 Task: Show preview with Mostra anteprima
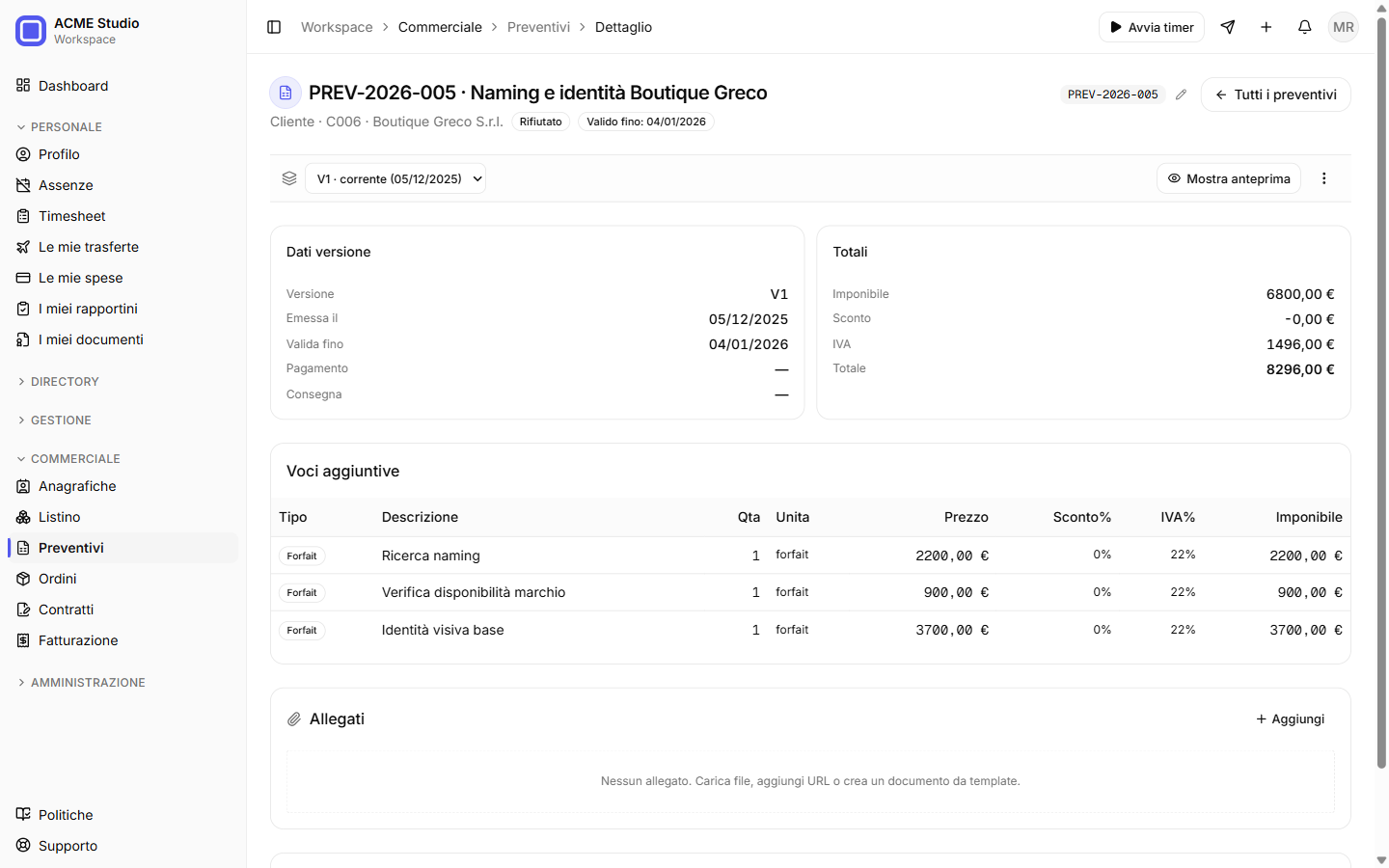[1229, 178]
